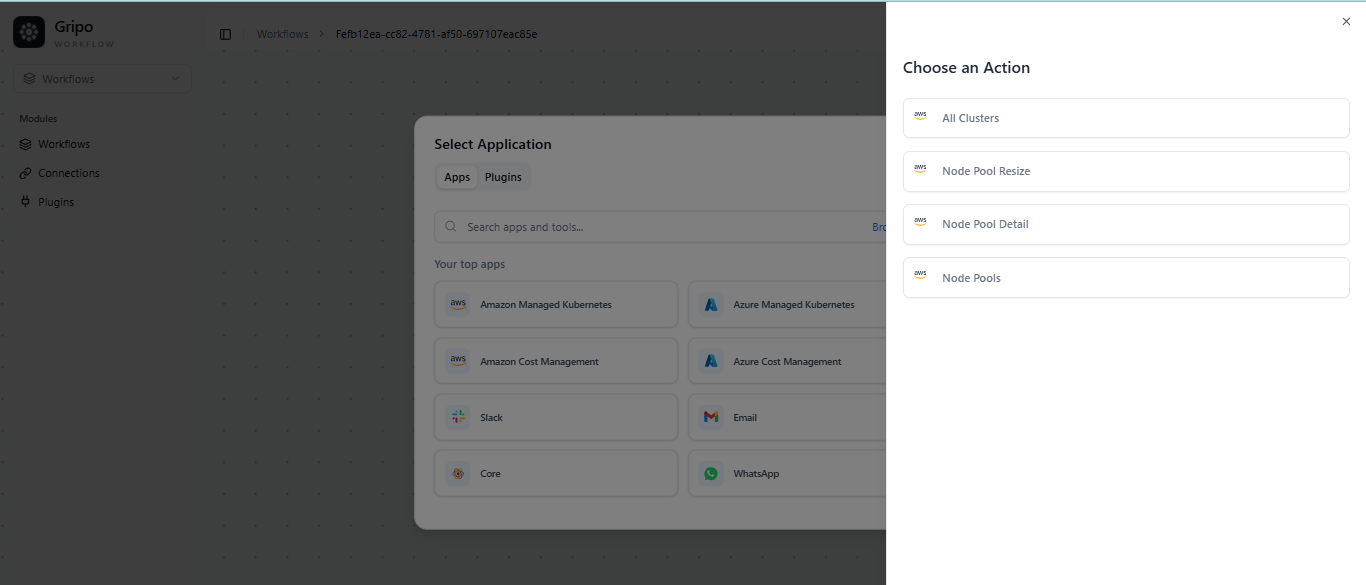The image size is (1366, 585).
Task: Switch to the Plugins tab
Action: click(503, 177)
